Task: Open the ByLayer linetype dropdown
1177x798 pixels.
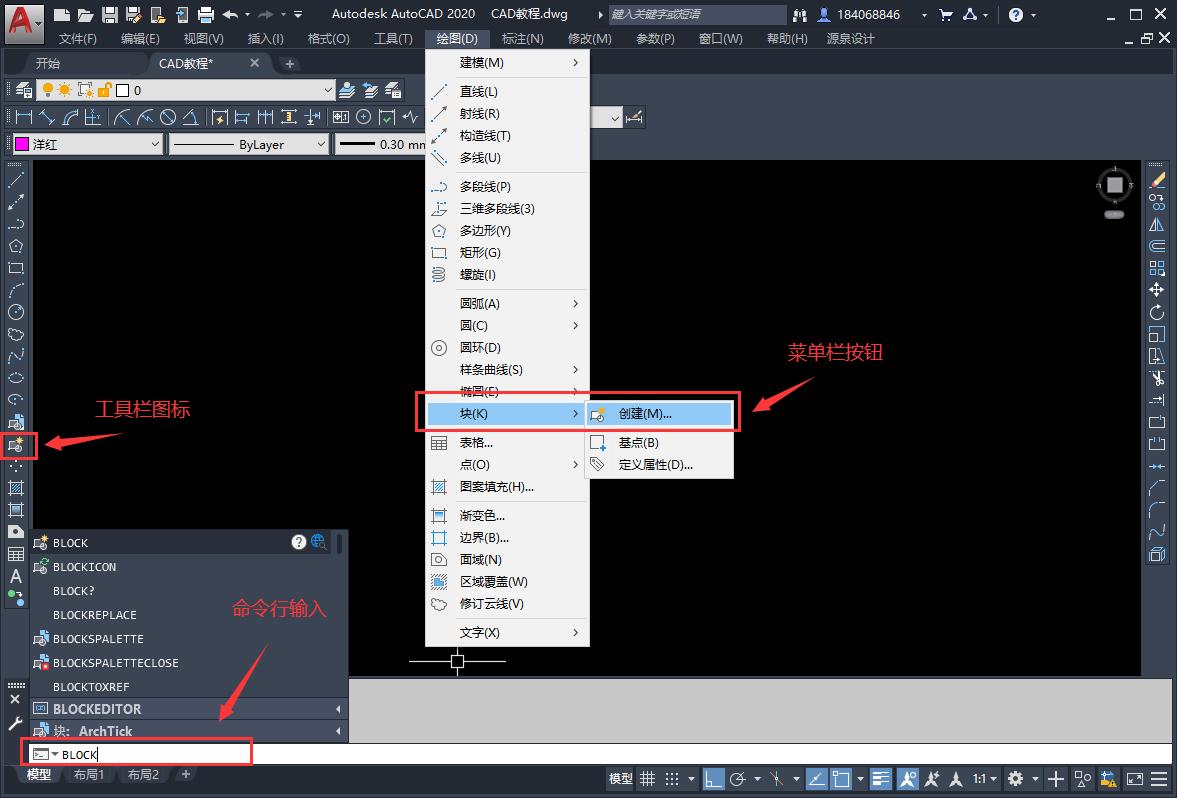Action: click(249, 144)
